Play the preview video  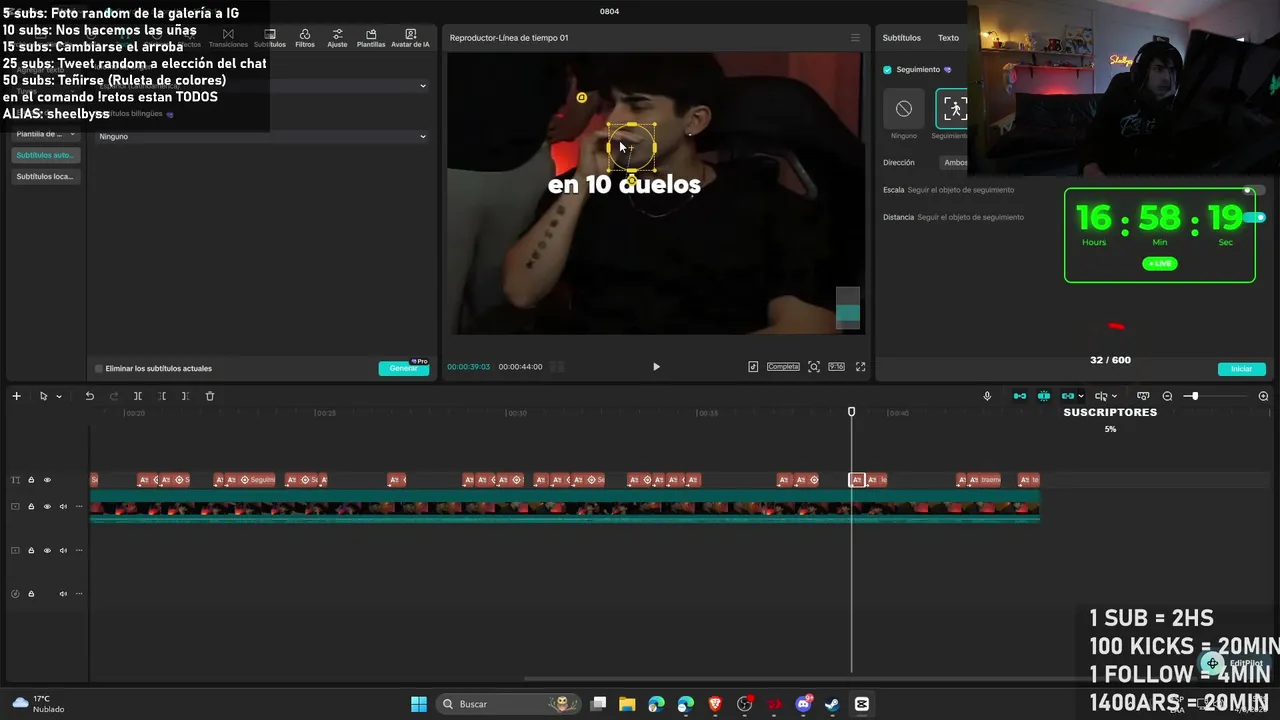(656, 367)
